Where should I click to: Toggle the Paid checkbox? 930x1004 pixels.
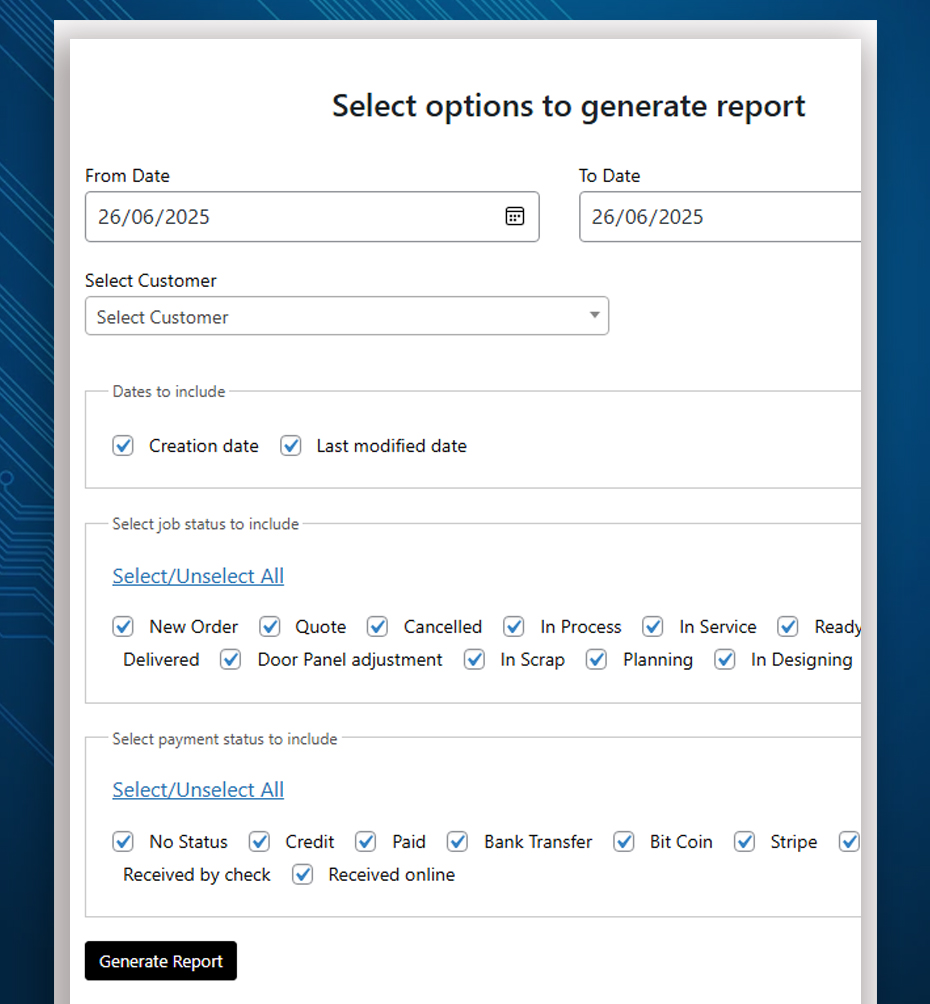[366, 841]
